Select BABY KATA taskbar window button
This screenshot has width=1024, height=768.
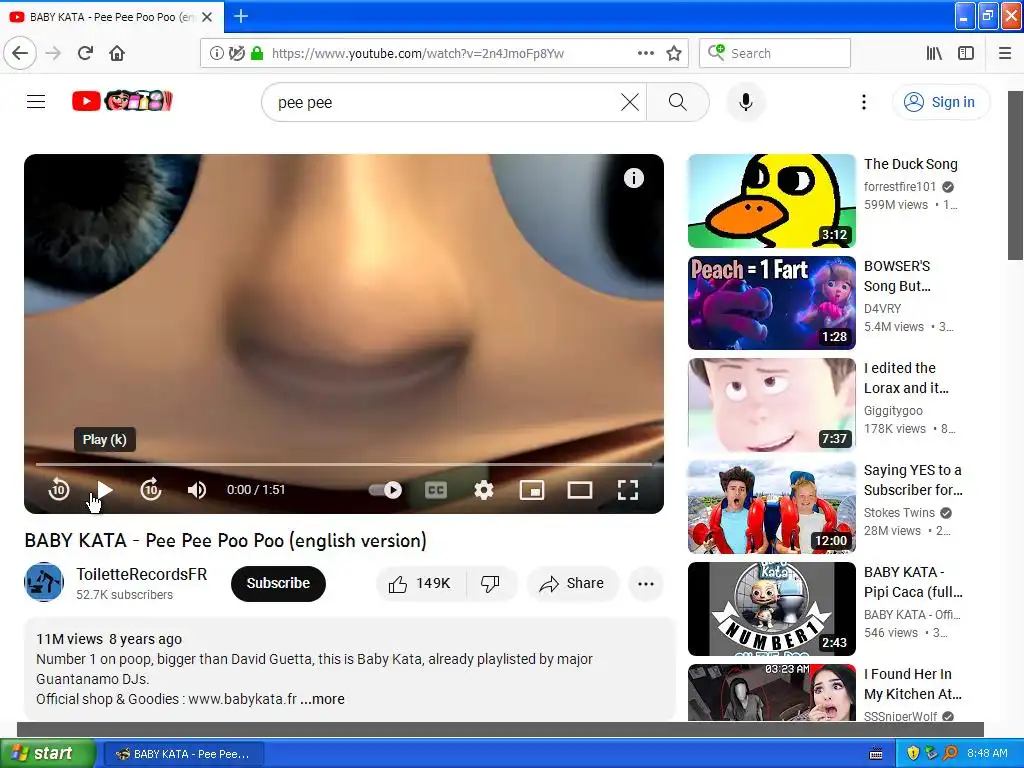184,754
